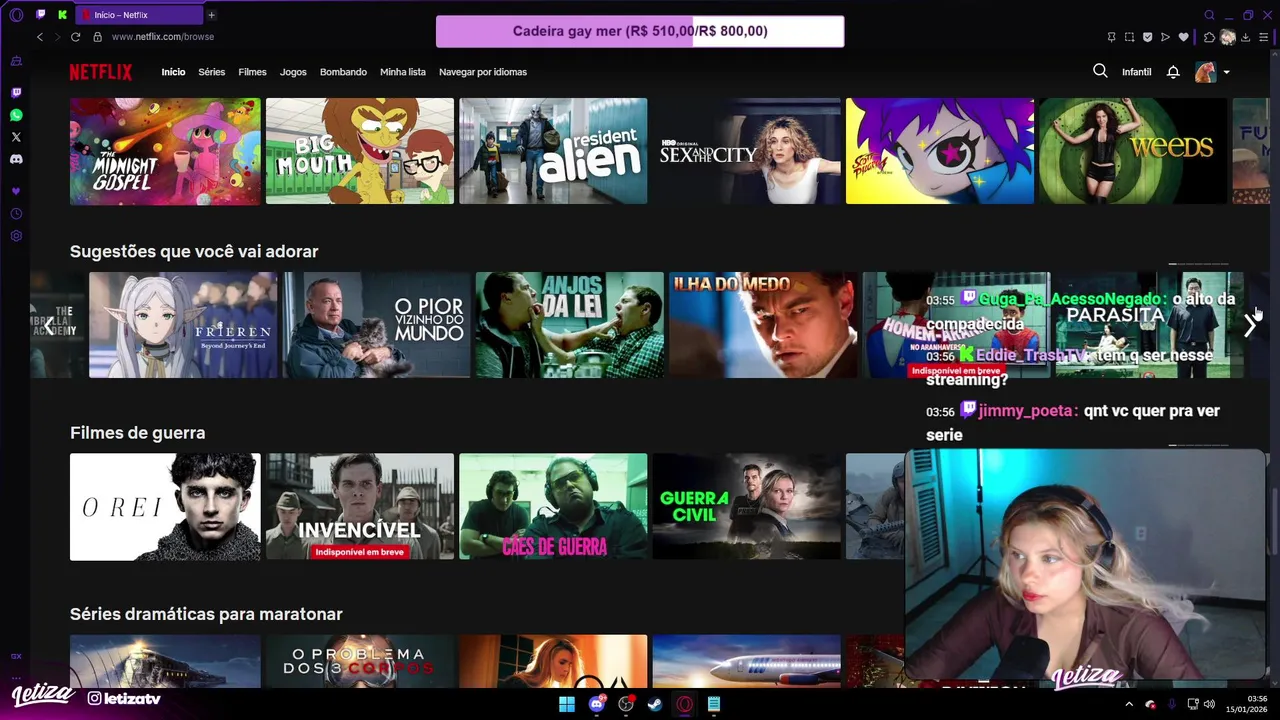Open The Midnight Gospel thumbnail
Viewport: 1280px width, 720px height.
tap(165, 151)
